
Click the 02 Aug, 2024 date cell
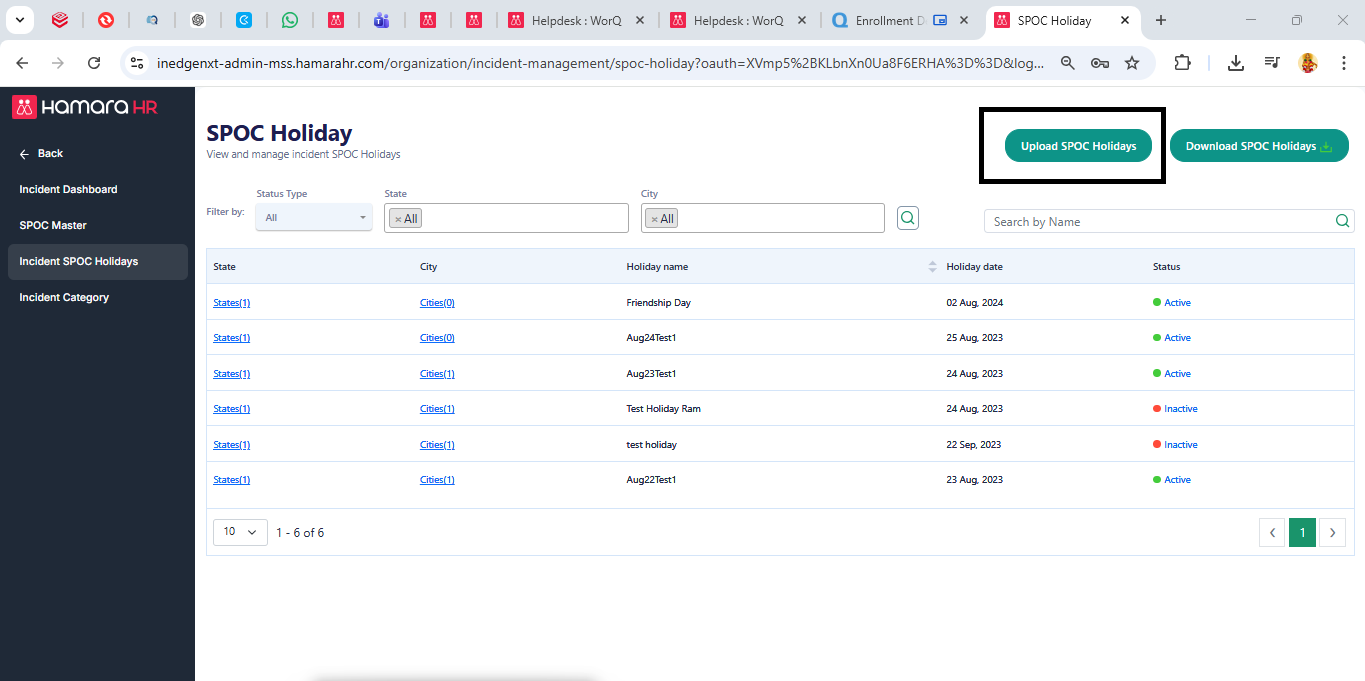974,302
